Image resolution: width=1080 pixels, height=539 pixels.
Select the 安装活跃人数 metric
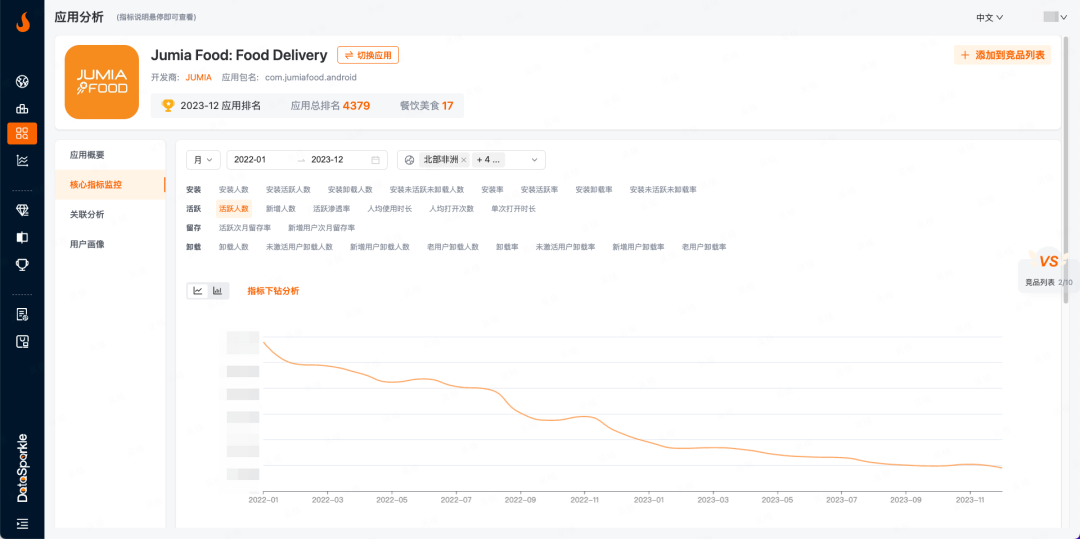pos(288,189)
